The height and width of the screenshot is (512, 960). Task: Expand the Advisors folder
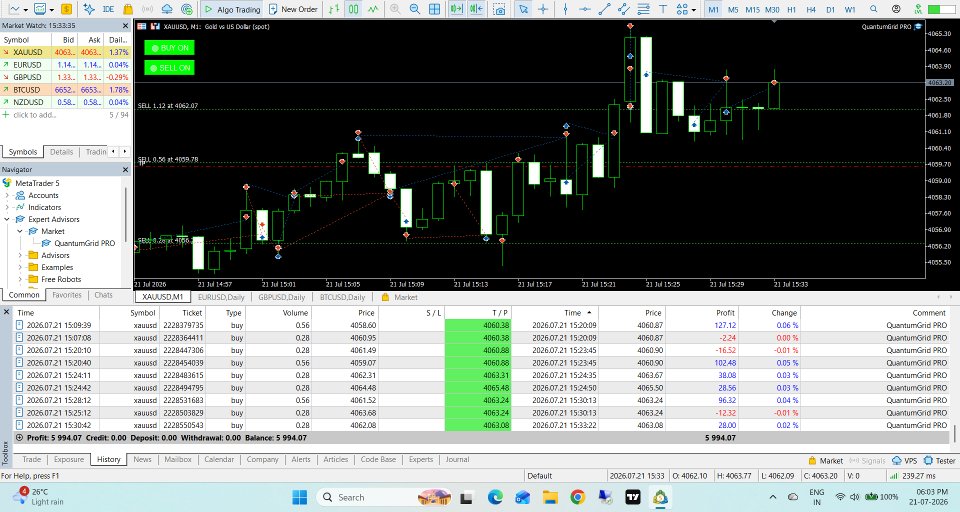tap(20, 255)
